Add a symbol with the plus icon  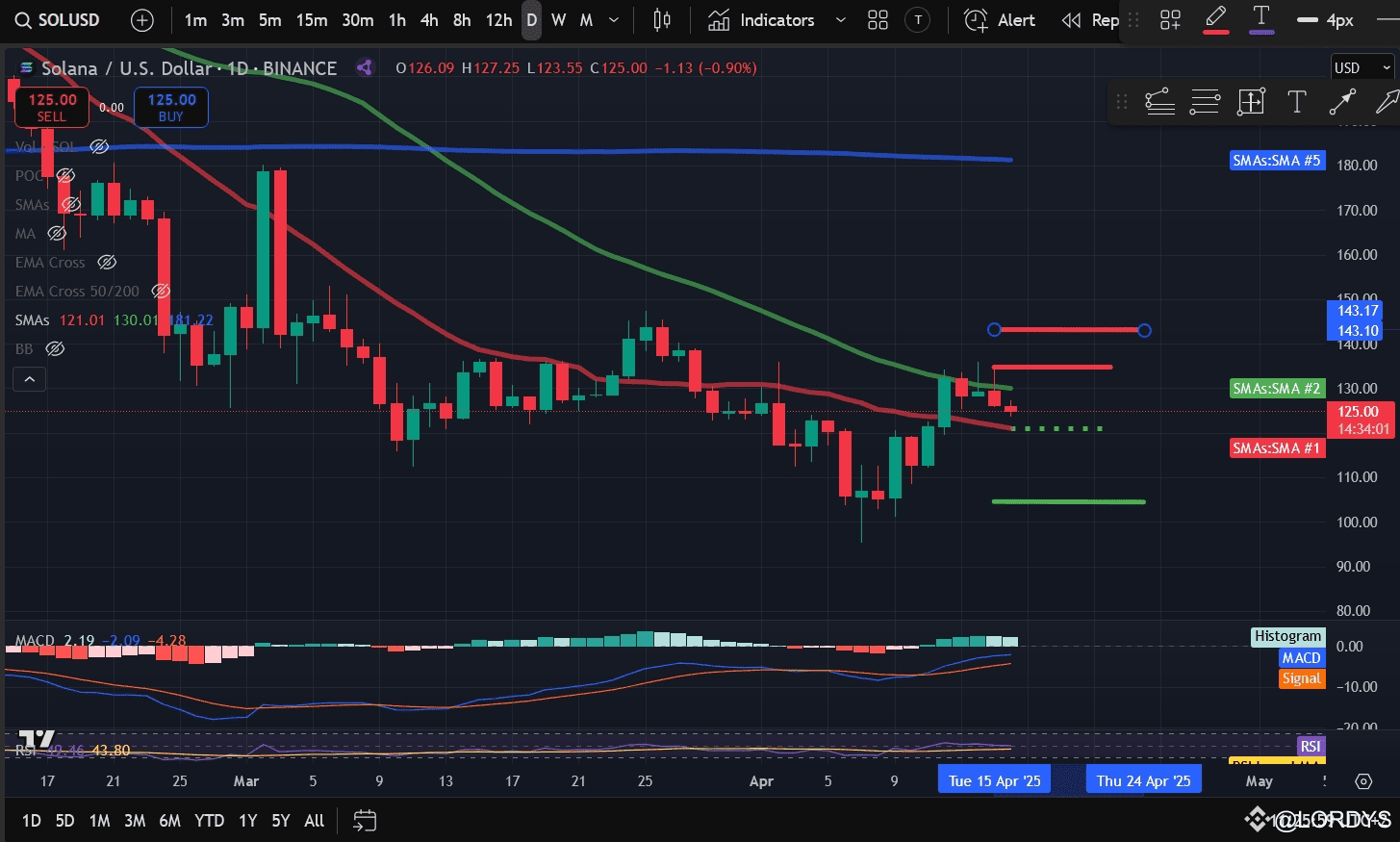click(141, 20)
